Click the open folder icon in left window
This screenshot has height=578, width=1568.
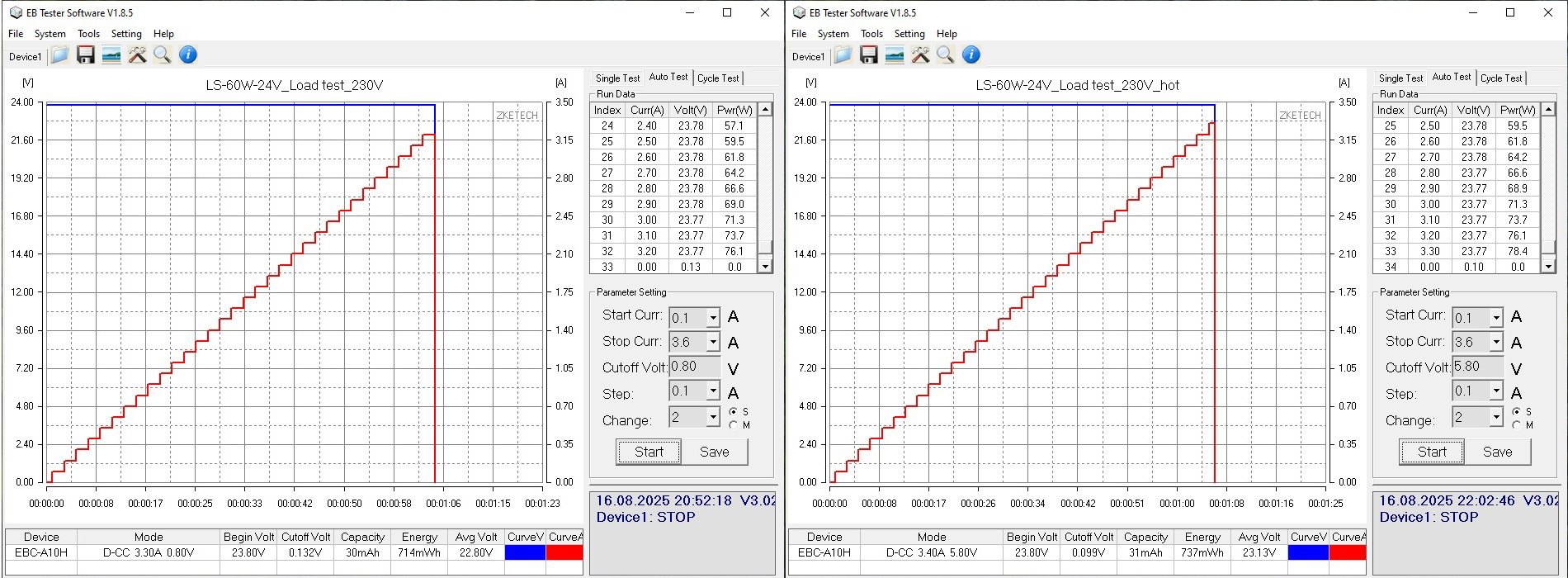pos(59,55)
